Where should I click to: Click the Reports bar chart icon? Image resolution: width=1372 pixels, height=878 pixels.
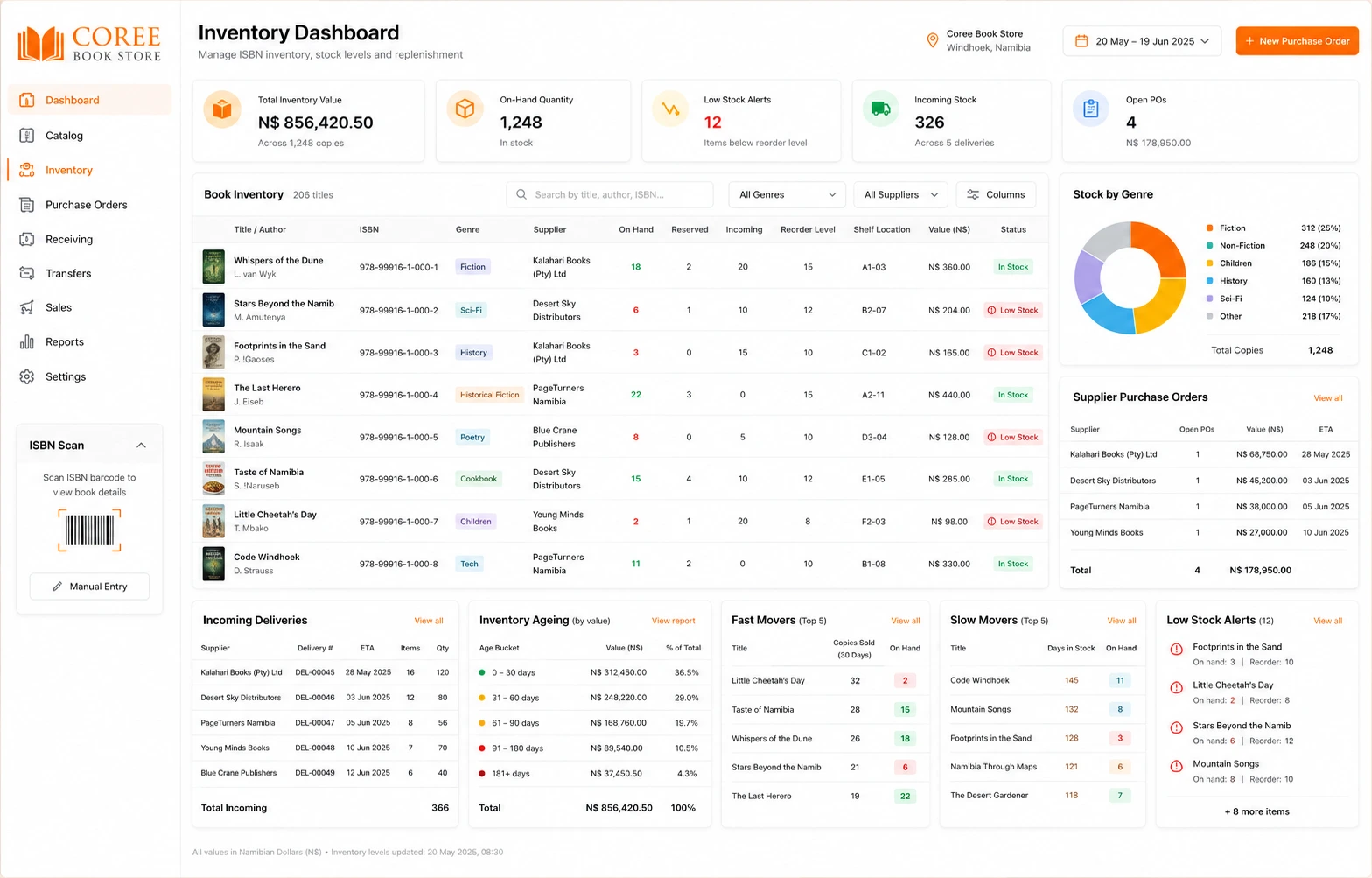click(27, 341)
